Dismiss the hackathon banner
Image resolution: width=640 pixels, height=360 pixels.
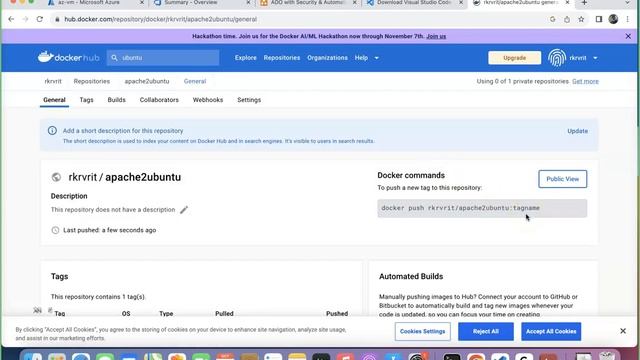tap(628, 36)
